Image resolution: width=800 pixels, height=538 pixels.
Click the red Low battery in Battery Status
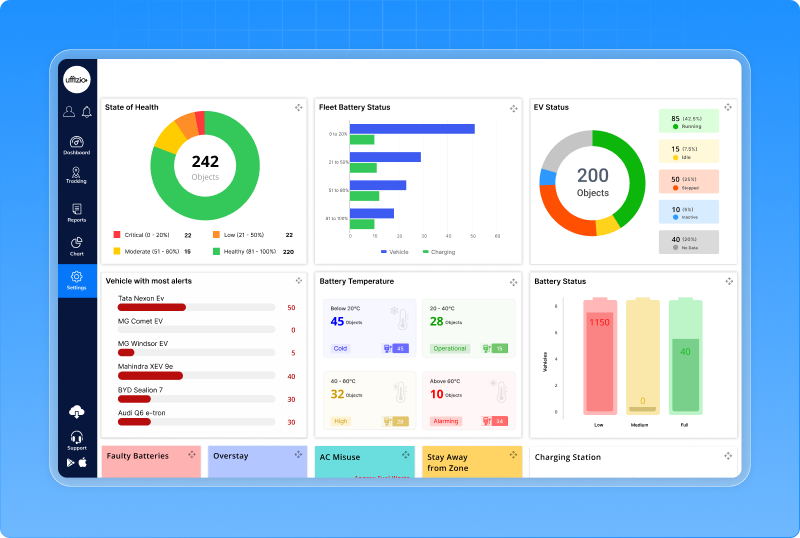click(599, 356)
